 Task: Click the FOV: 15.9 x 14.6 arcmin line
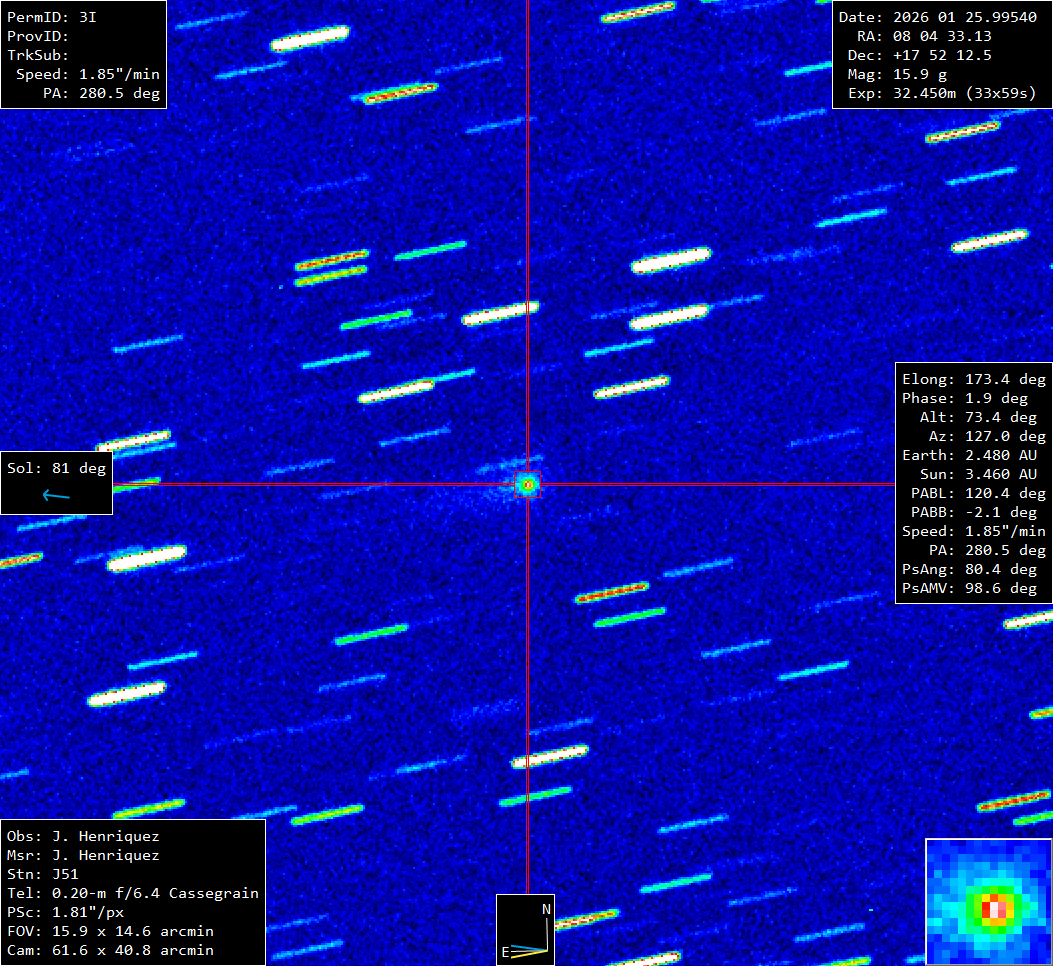pos(110,931)
